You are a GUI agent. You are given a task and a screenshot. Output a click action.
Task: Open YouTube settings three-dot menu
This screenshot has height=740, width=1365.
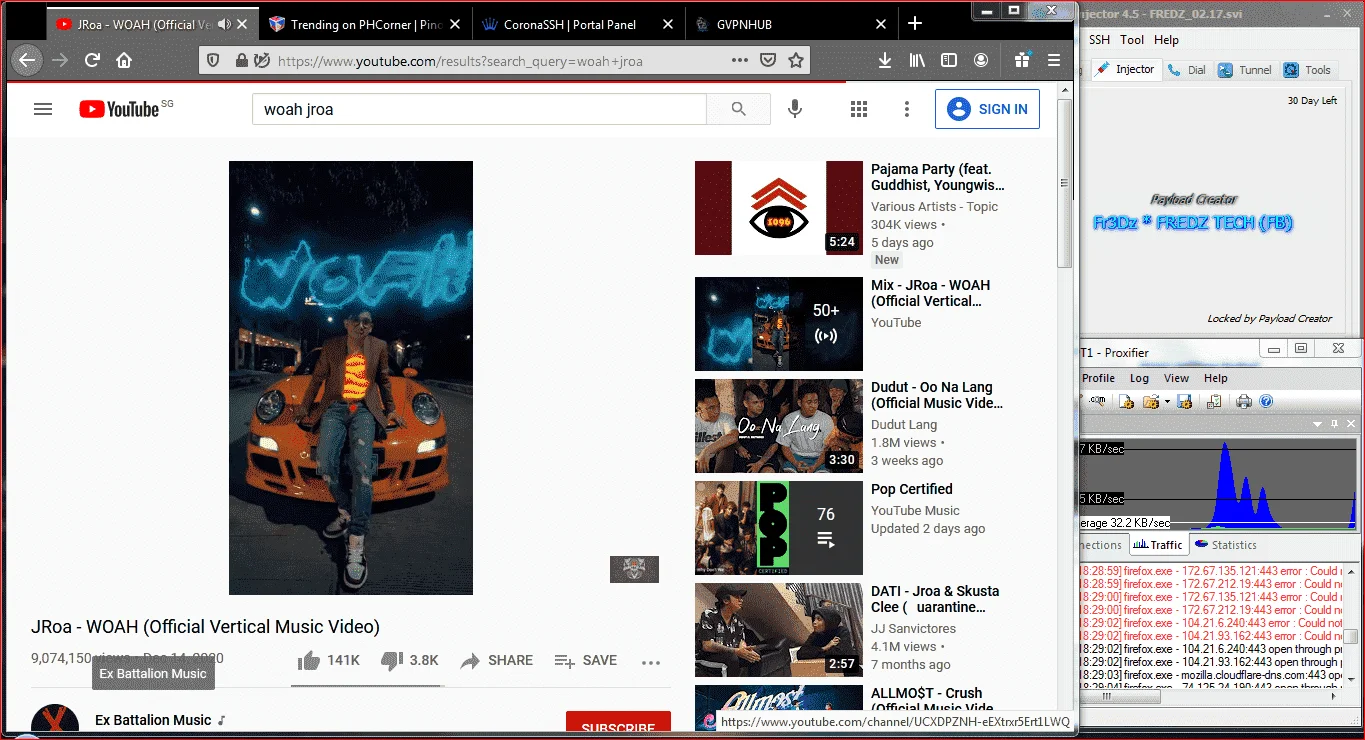point(907,109)
